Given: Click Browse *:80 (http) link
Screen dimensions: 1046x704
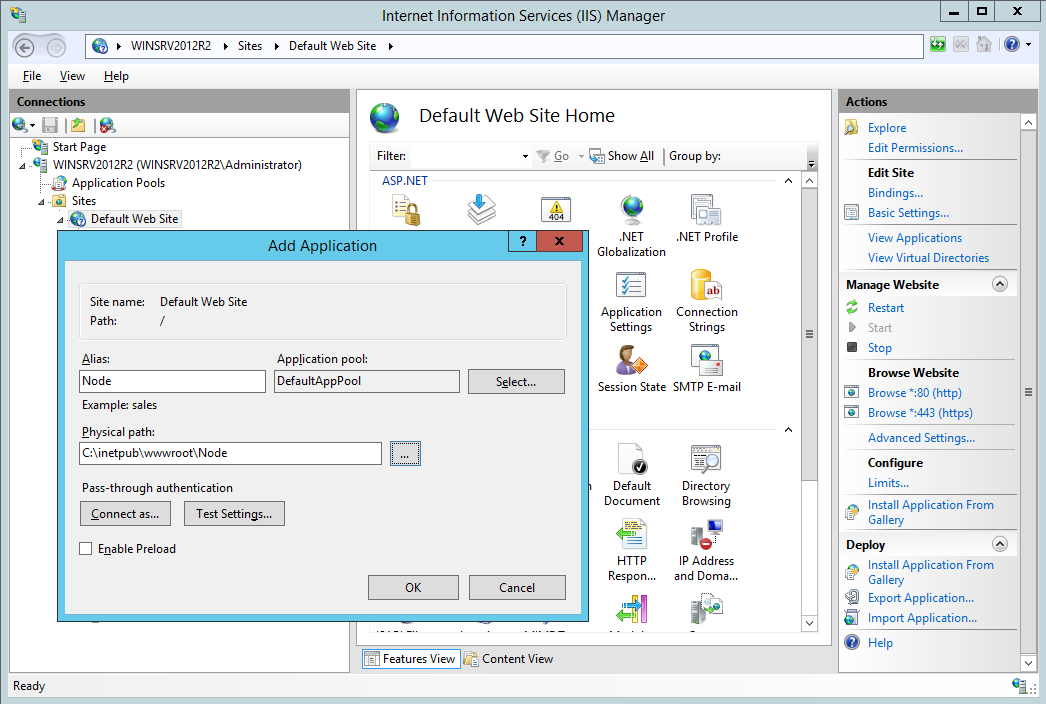Looking at the screenshot, I should coord(914,393).
